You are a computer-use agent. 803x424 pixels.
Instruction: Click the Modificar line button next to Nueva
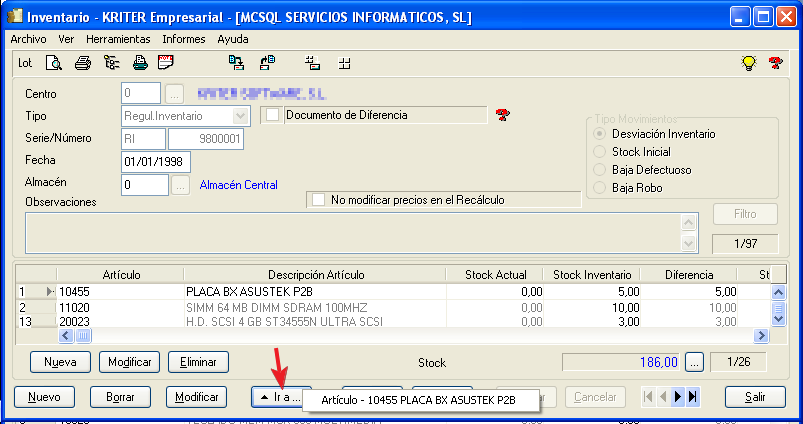click(x=130, y=362)
